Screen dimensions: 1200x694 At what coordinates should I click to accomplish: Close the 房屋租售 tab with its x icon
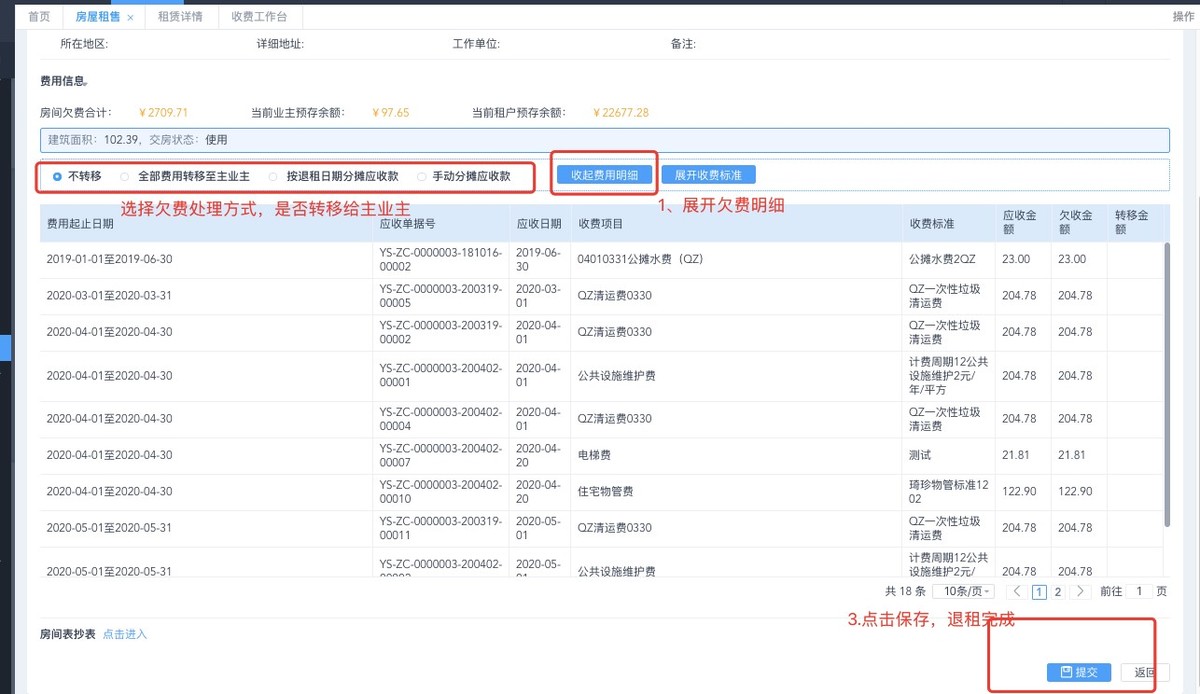pyautogui.click(x=130, y=17)
